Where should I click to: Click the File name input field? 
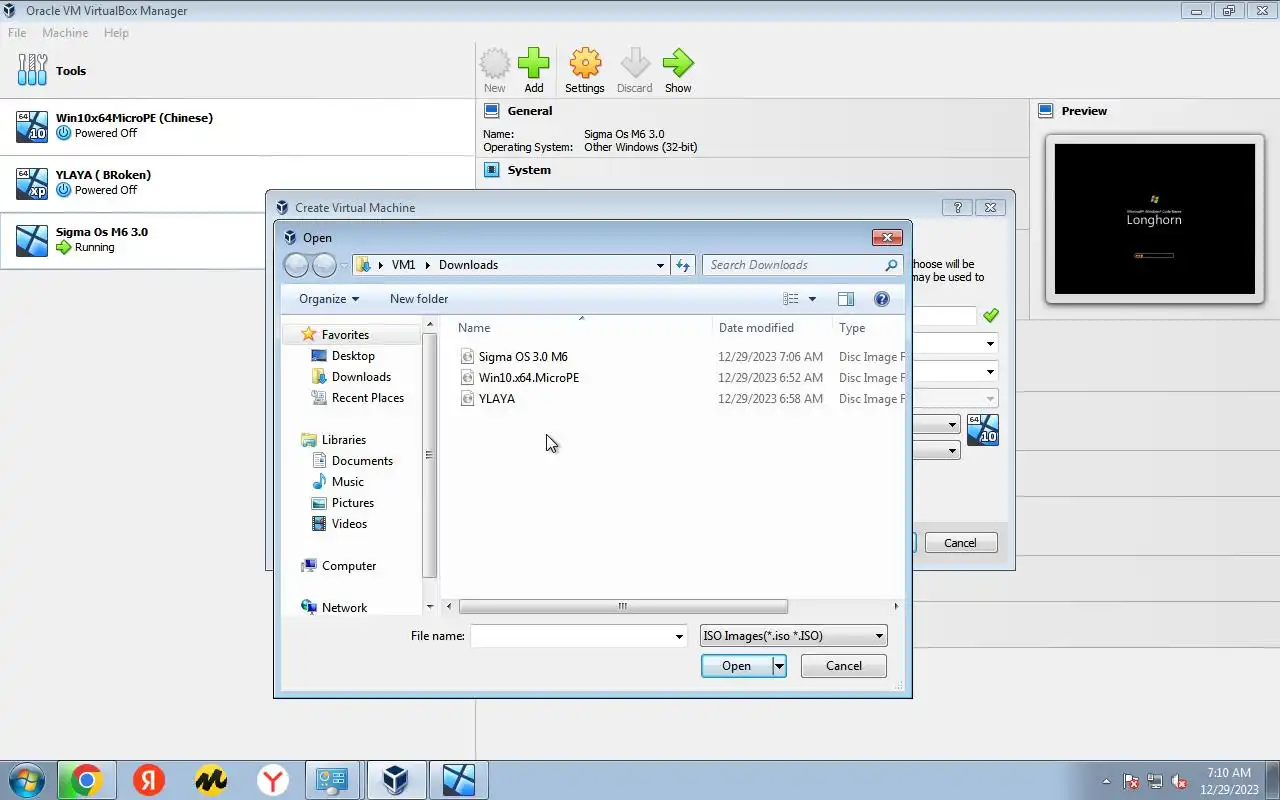pos(572,636)
